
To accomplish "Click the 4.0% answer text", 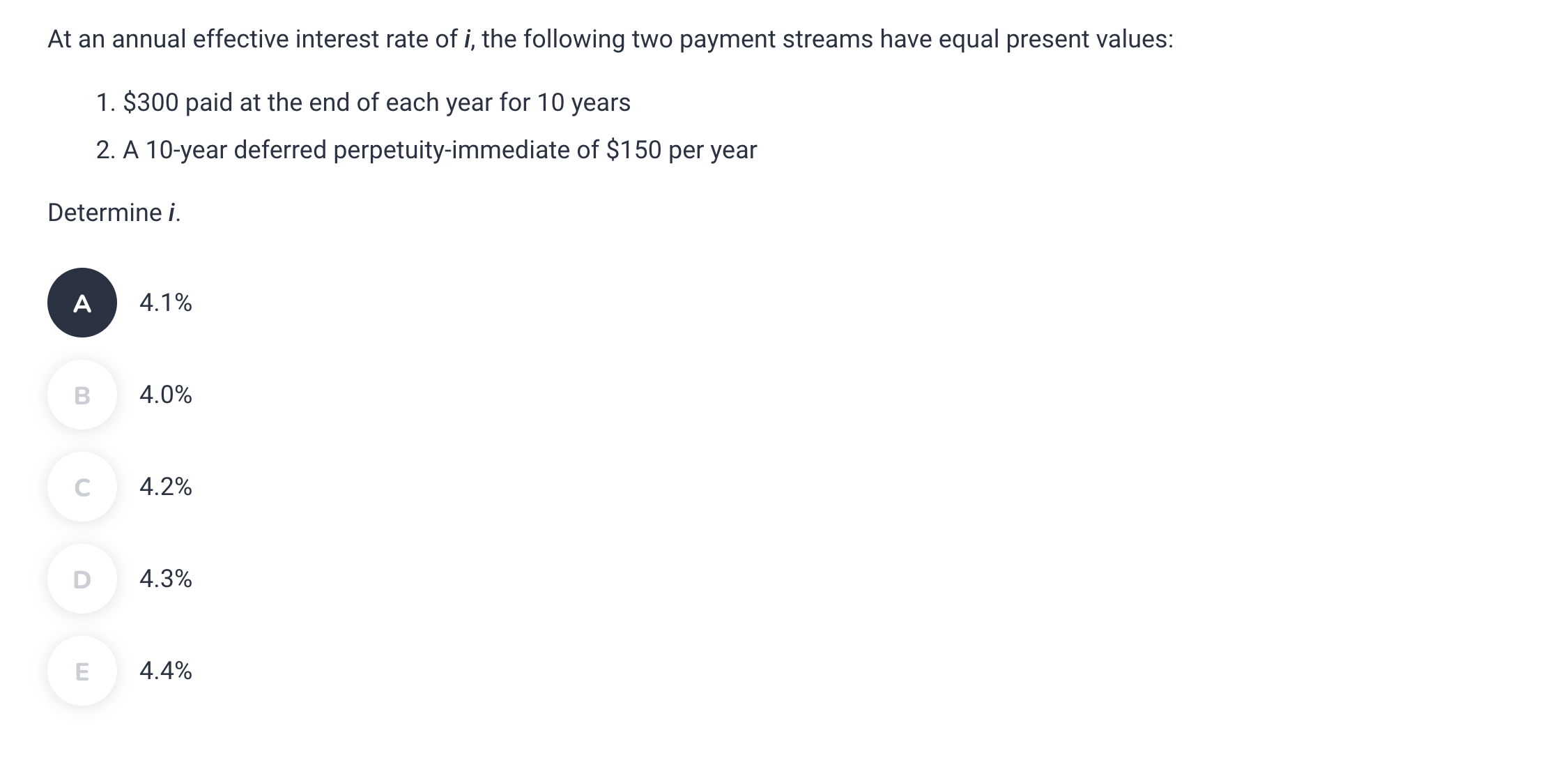I will pyautogui.click(x=166, y=395).
